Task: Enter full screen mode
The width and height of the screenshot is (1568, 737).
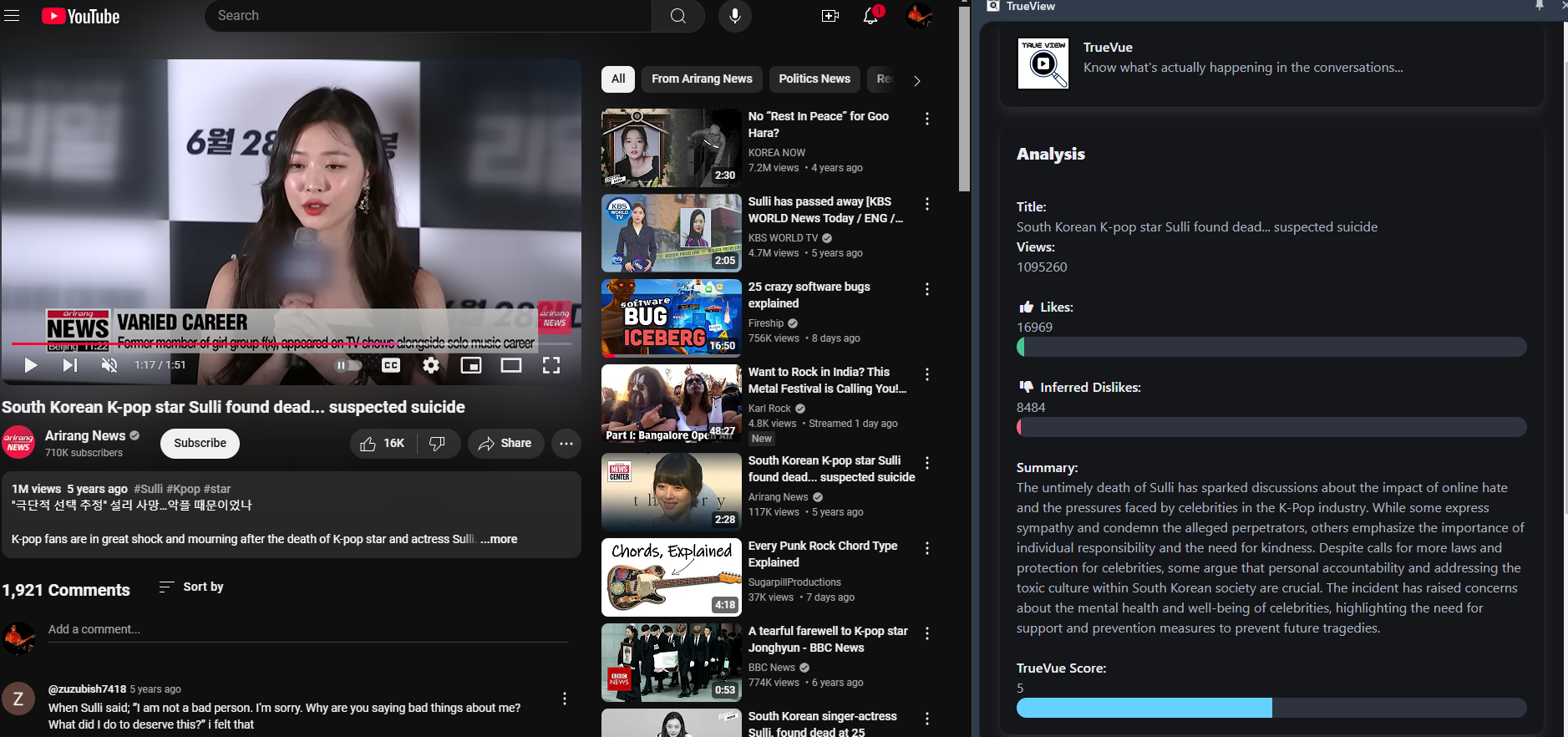Action: pos(551,365)
